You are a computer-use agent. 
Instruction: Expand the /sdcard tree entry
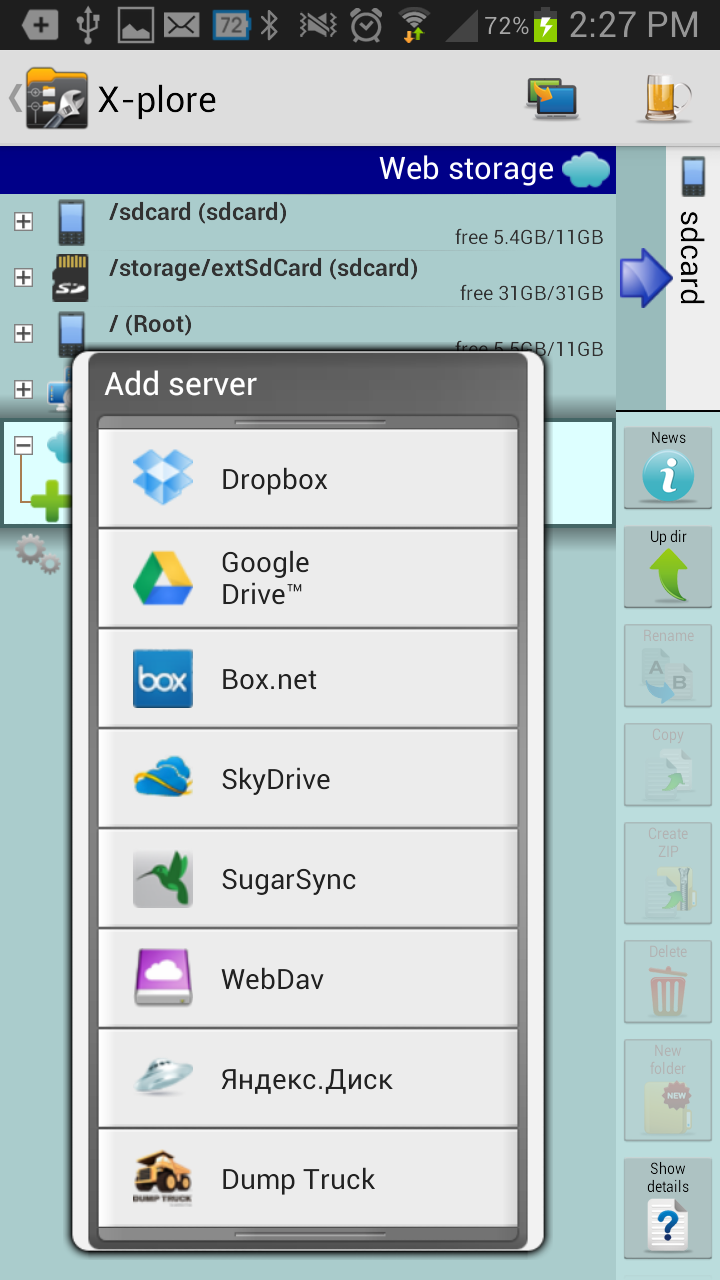(x=23, y=222)
